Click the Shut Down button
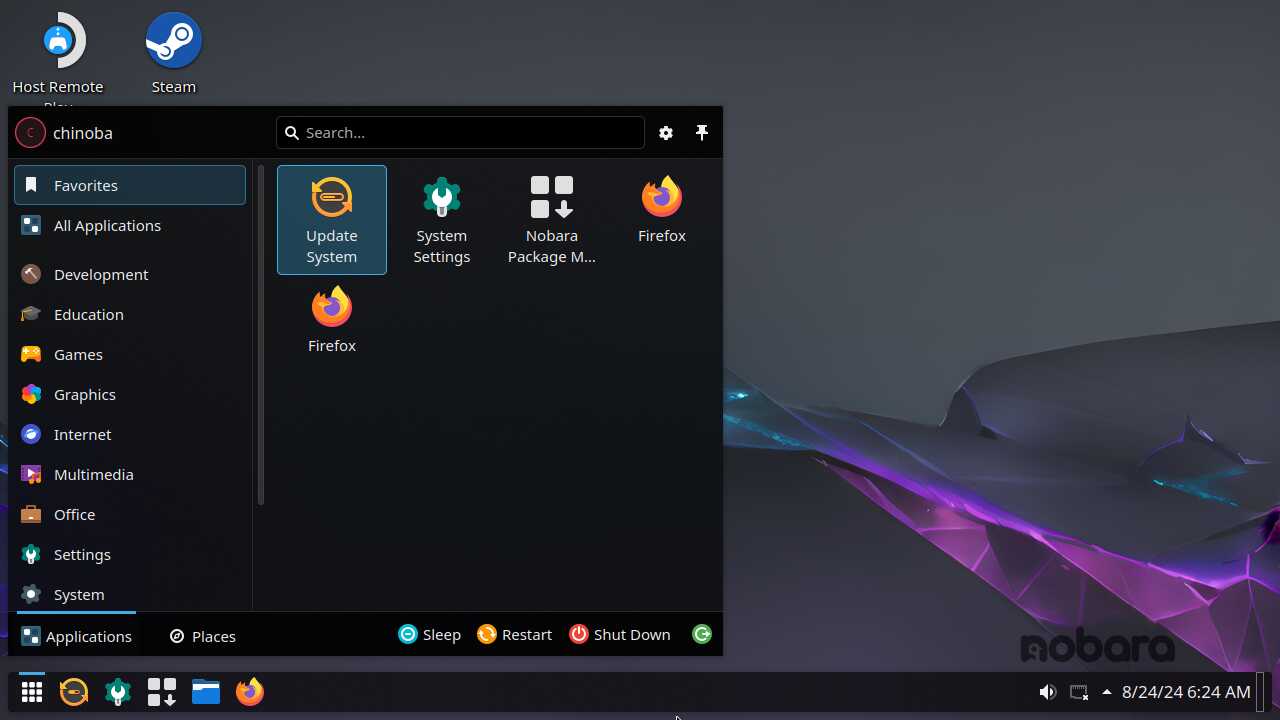The height and width of the screenshot is (720, 1280). 620,634
